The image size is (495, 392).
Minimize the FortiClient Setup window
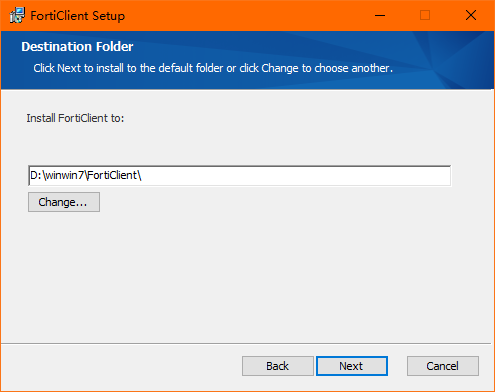(380, 15)
